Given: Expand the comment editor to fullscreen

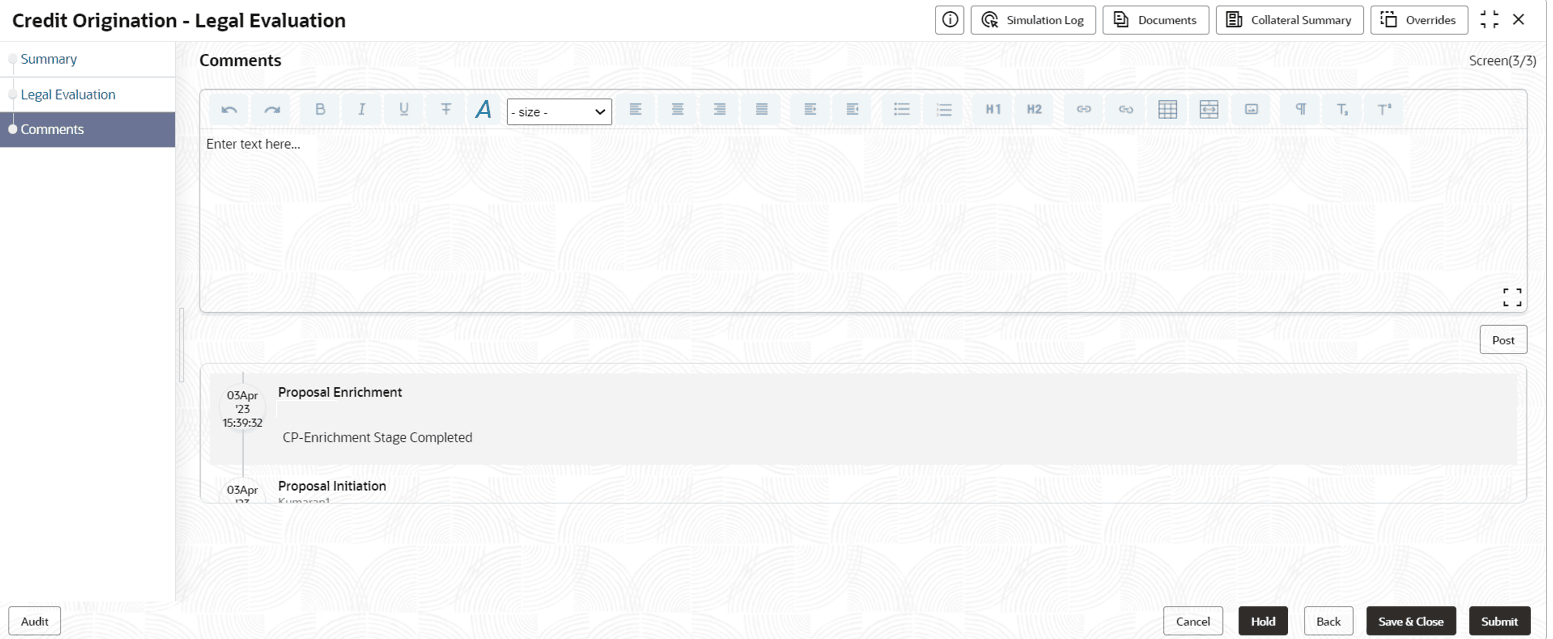Looking at the screenshot, I should click(1512, 297).
